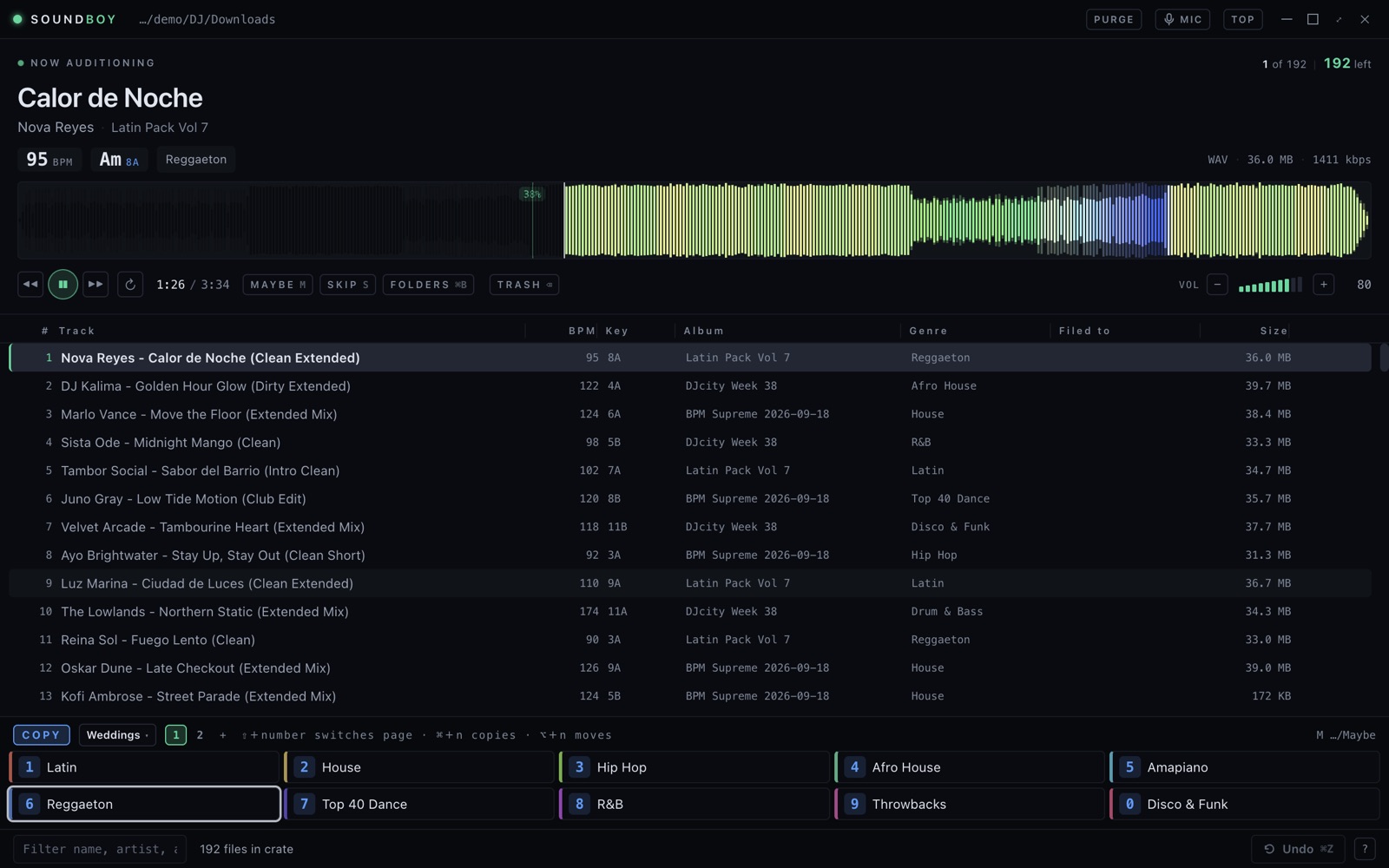Viewport: 1389px width, 868px height.
Task: Select Oskar Dune - Late Checkout track
Action: (690, 667)
